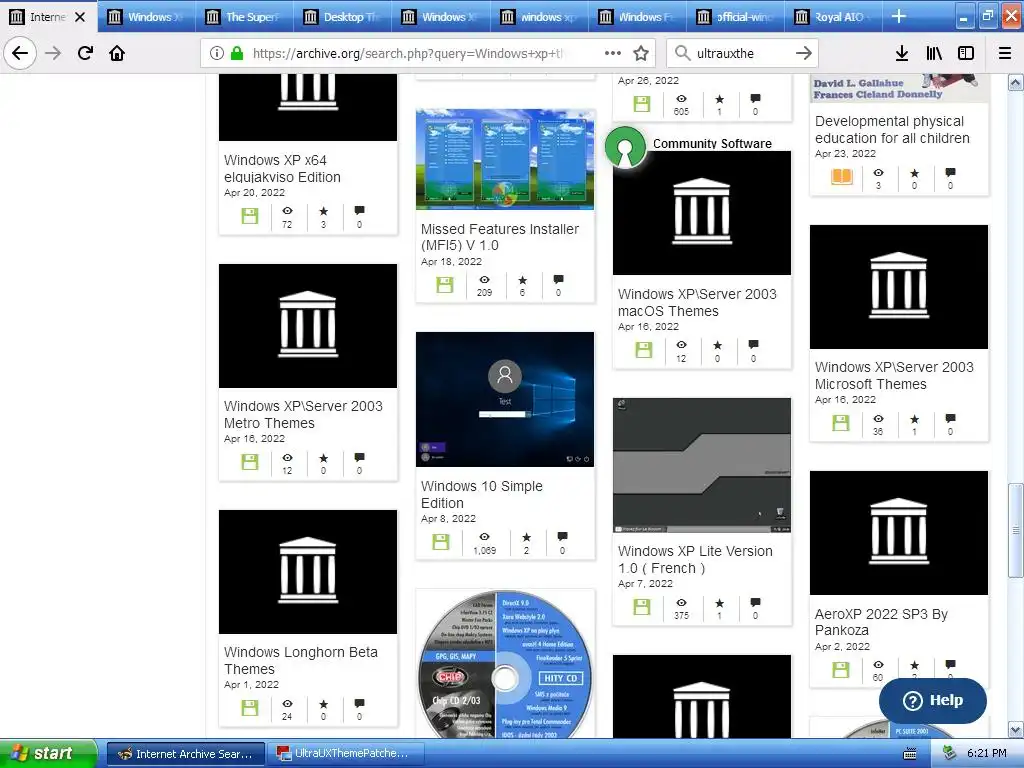Click software icon on macOS Themes card
Image resolution: width=1024 pixels, height=768 pixels.
click(644, 349)
